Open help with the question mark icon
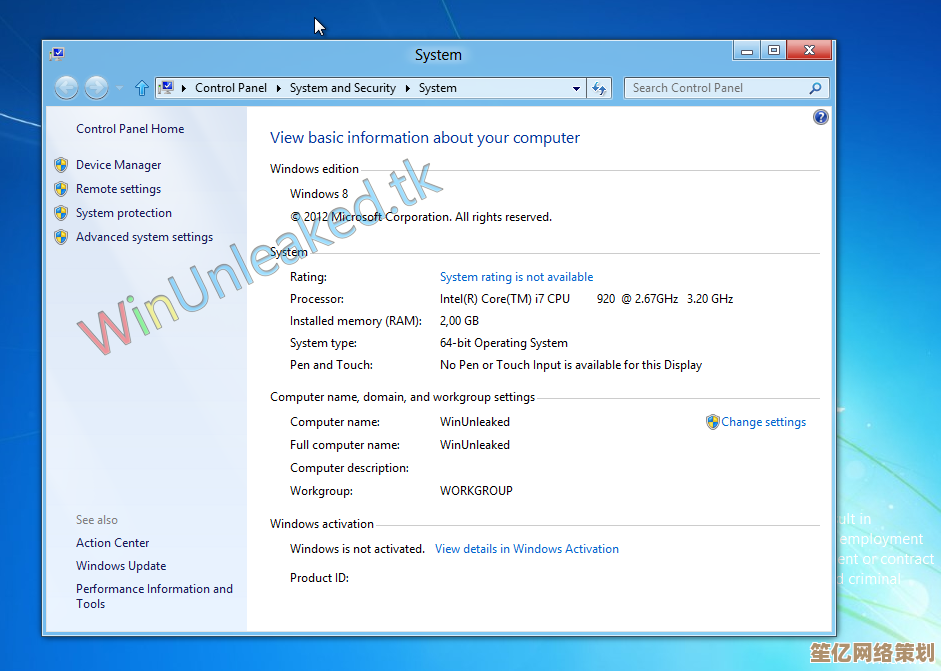Viewport: 941px width, 671px height. click(x=821, y=117)
